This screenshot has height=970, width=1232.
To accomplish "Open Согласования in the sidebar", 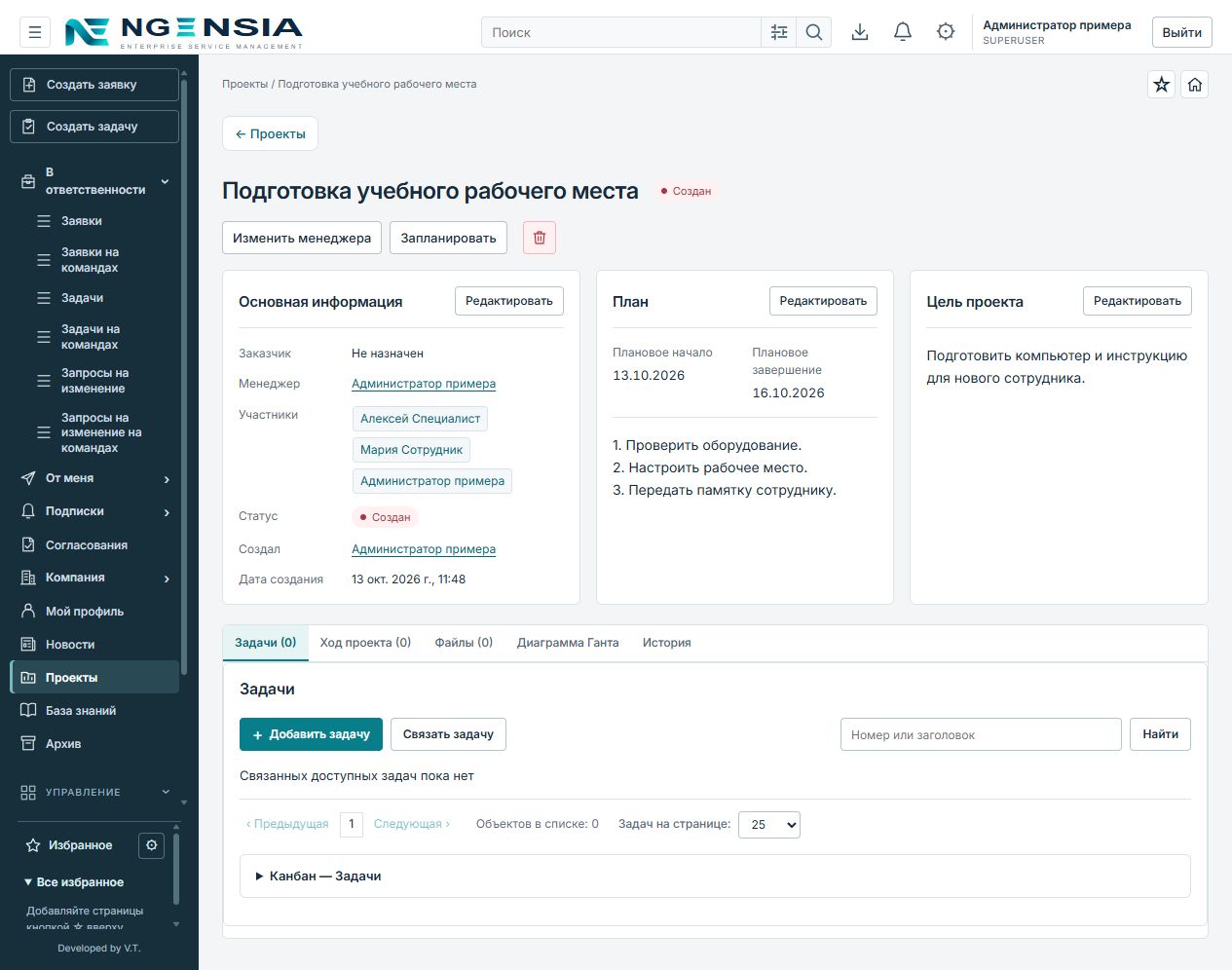I will (x=94, y=545).
